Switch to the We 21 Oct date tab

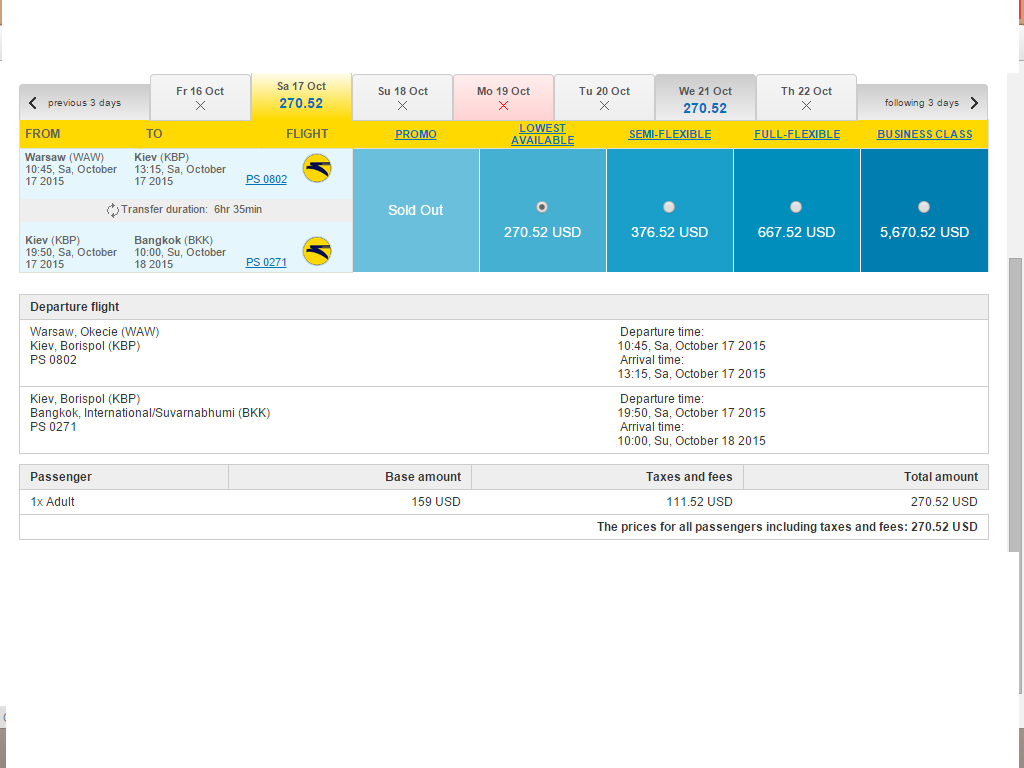point(705,98)
